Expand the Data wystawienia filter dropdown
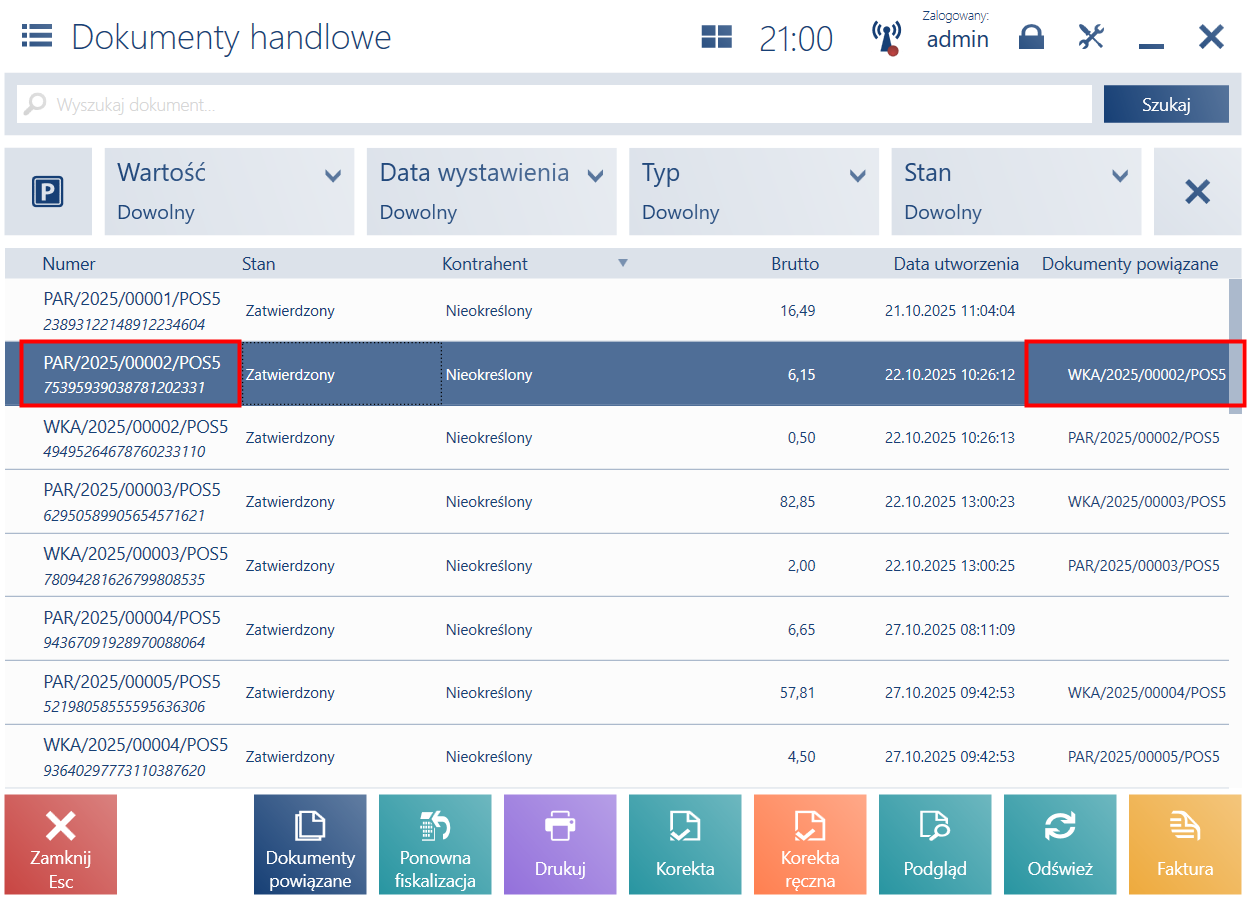The height and width of the screenshot is (900, 1248). point(491,192)
